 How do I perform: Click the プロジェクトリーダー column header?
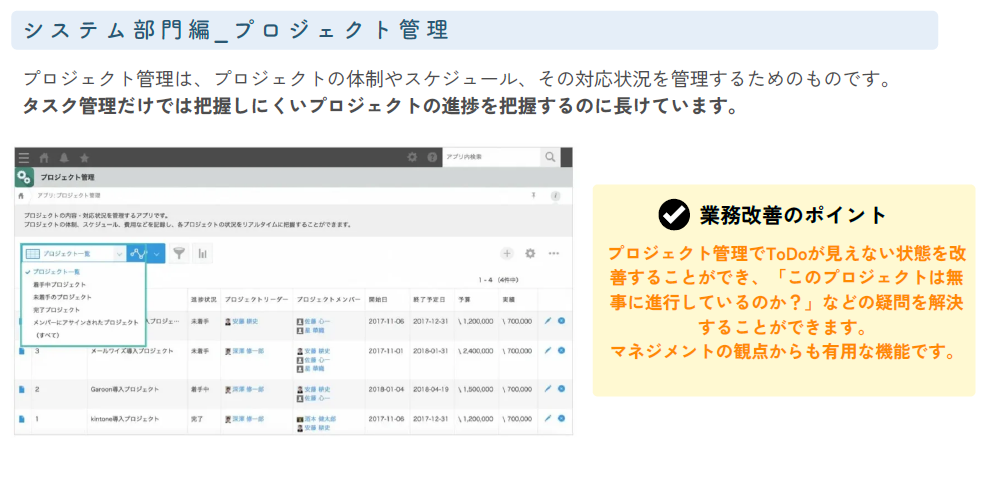pos(256,300)
